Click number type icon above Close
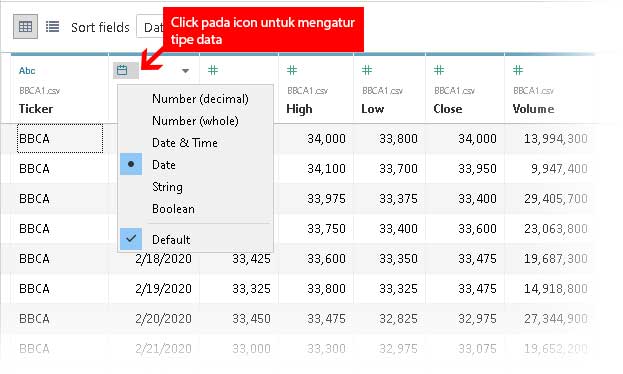 click(439, 70)
